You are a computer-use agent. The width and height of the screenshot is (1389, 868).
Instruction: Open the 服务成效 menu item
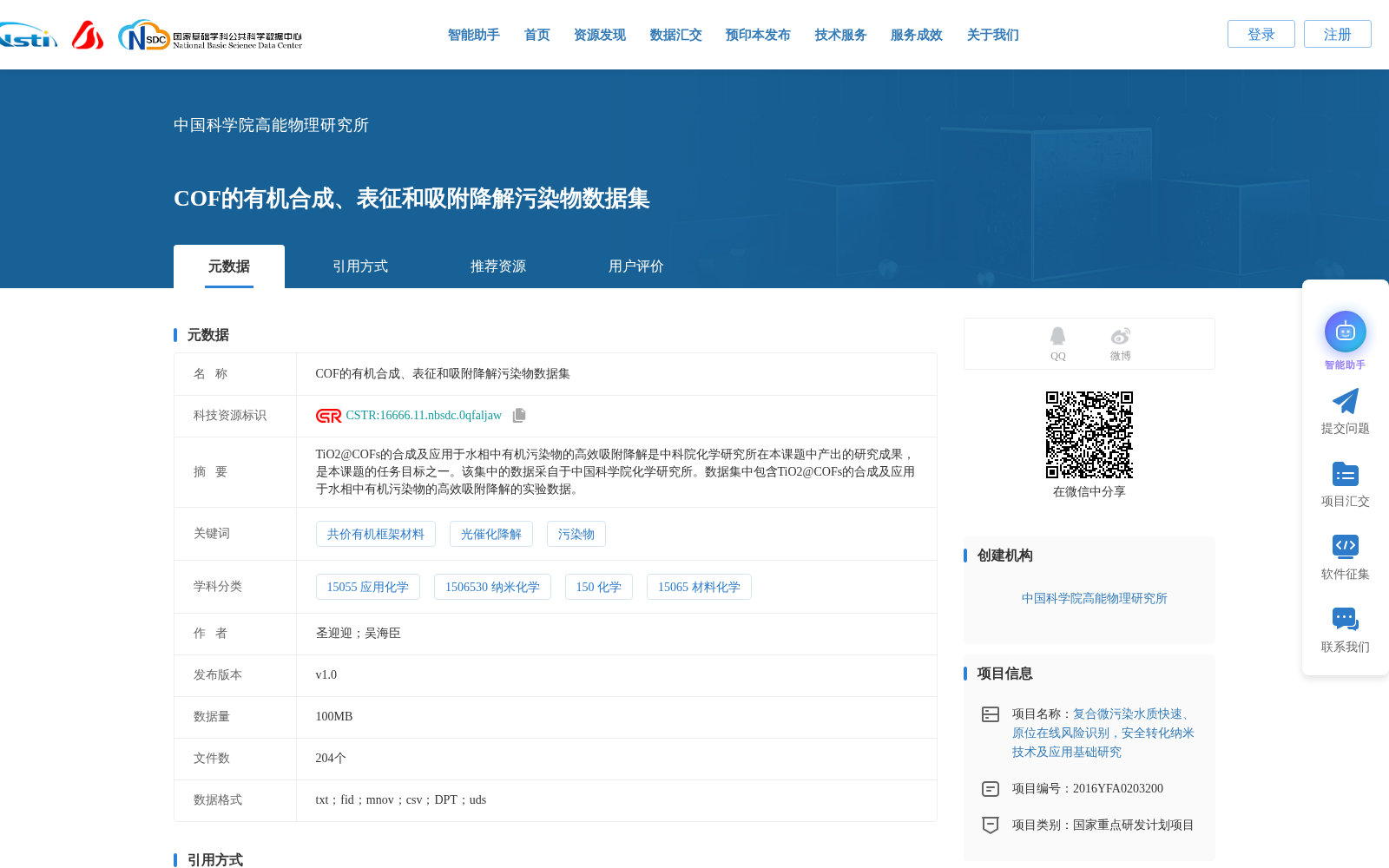(x=917, y=35)
